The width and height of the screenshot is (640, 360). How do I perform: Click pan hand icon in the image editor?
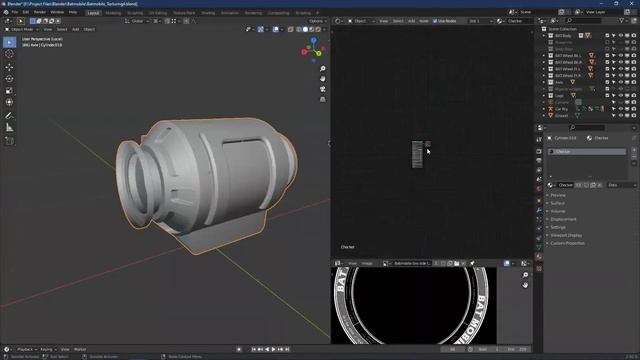(525, 285)
